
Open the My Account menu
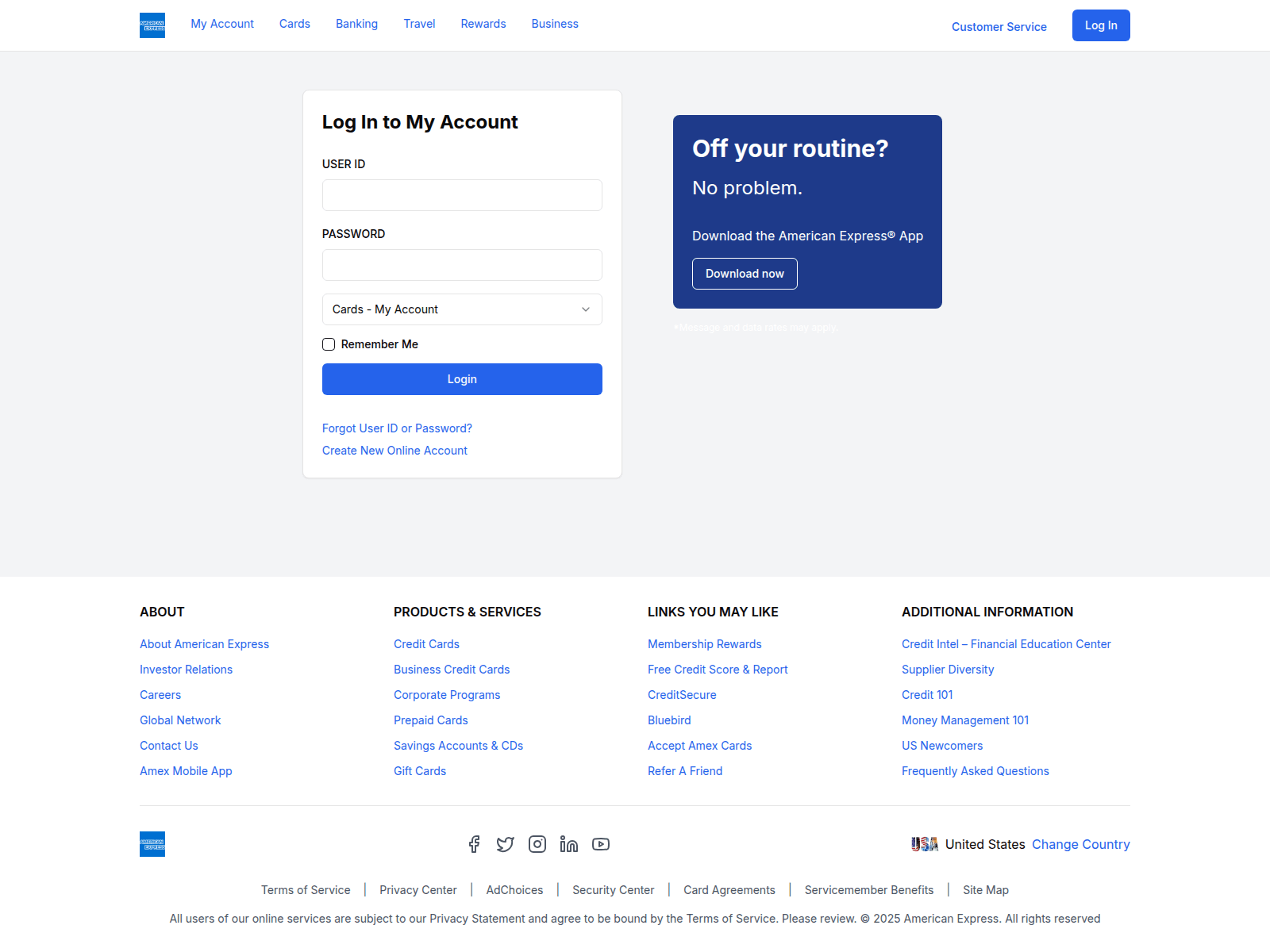(222, 24)
